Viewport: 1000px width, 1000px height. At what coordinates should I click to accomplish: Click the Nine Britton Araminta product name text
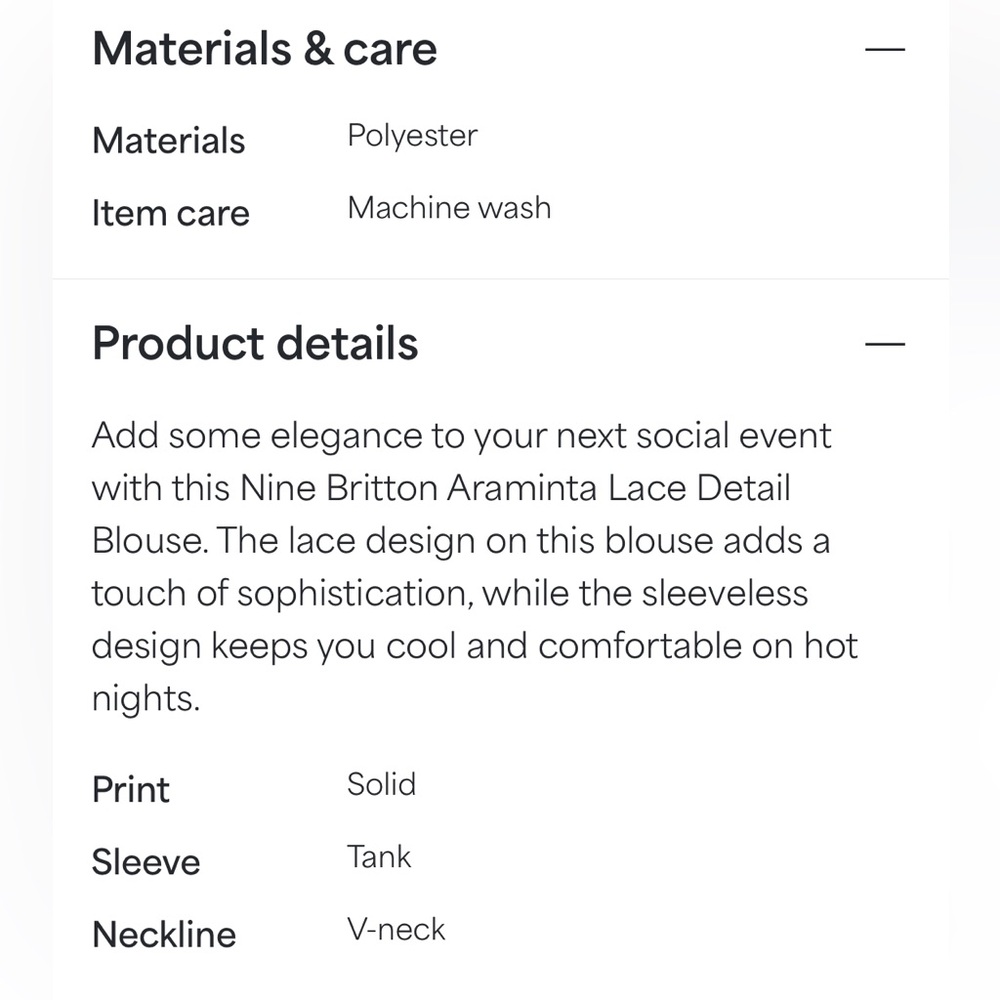point(421,489)
